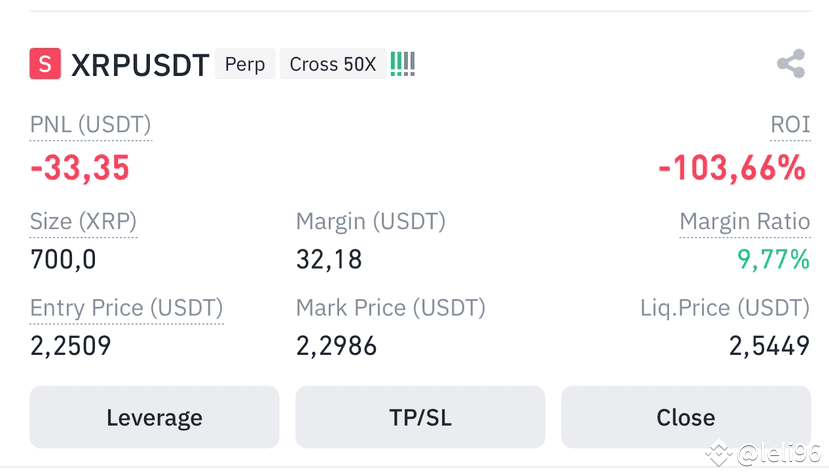Tap the Entry Price (USDT) label
The image size is (829, 476).
127,308
